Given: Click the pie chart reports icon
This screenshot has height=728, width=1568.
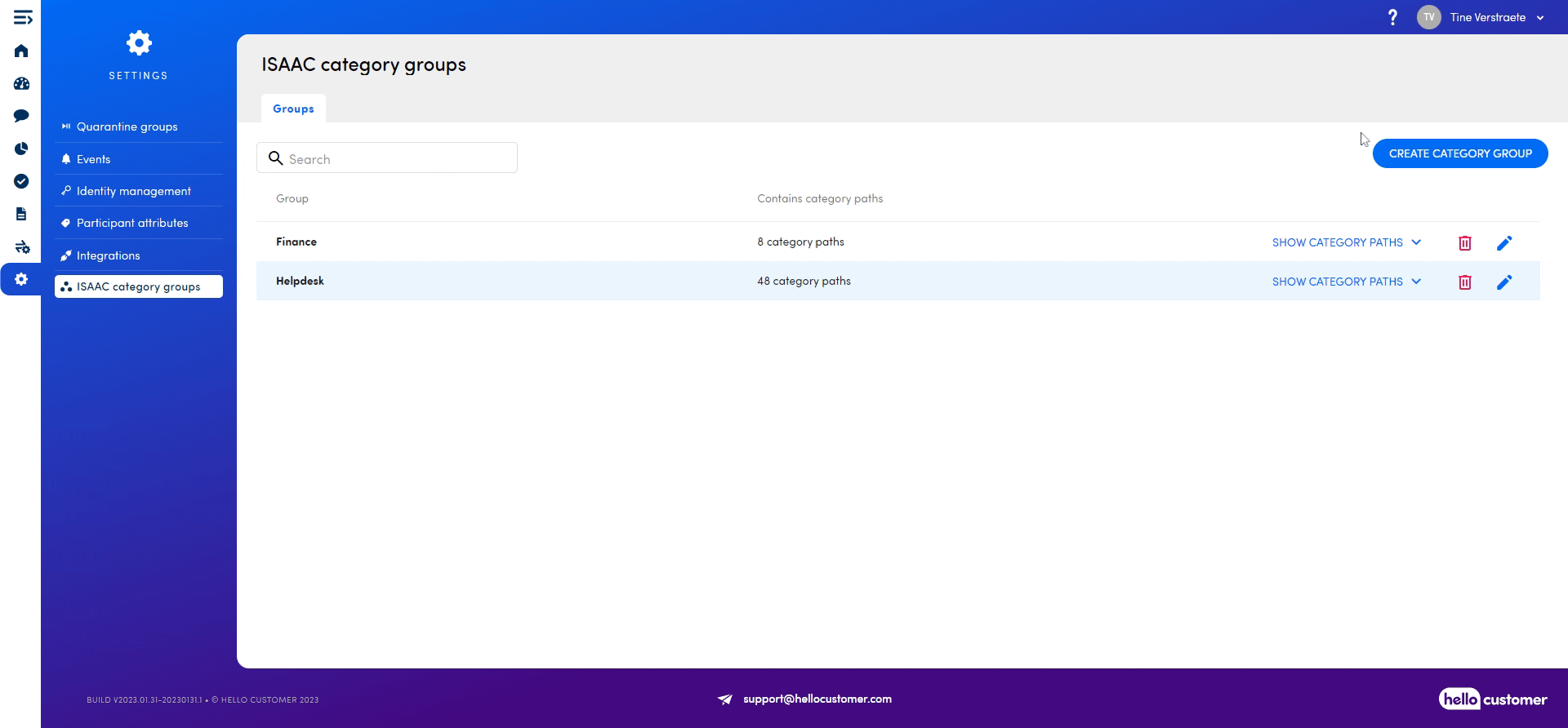Looking at the screenshot, I should 21,149.
